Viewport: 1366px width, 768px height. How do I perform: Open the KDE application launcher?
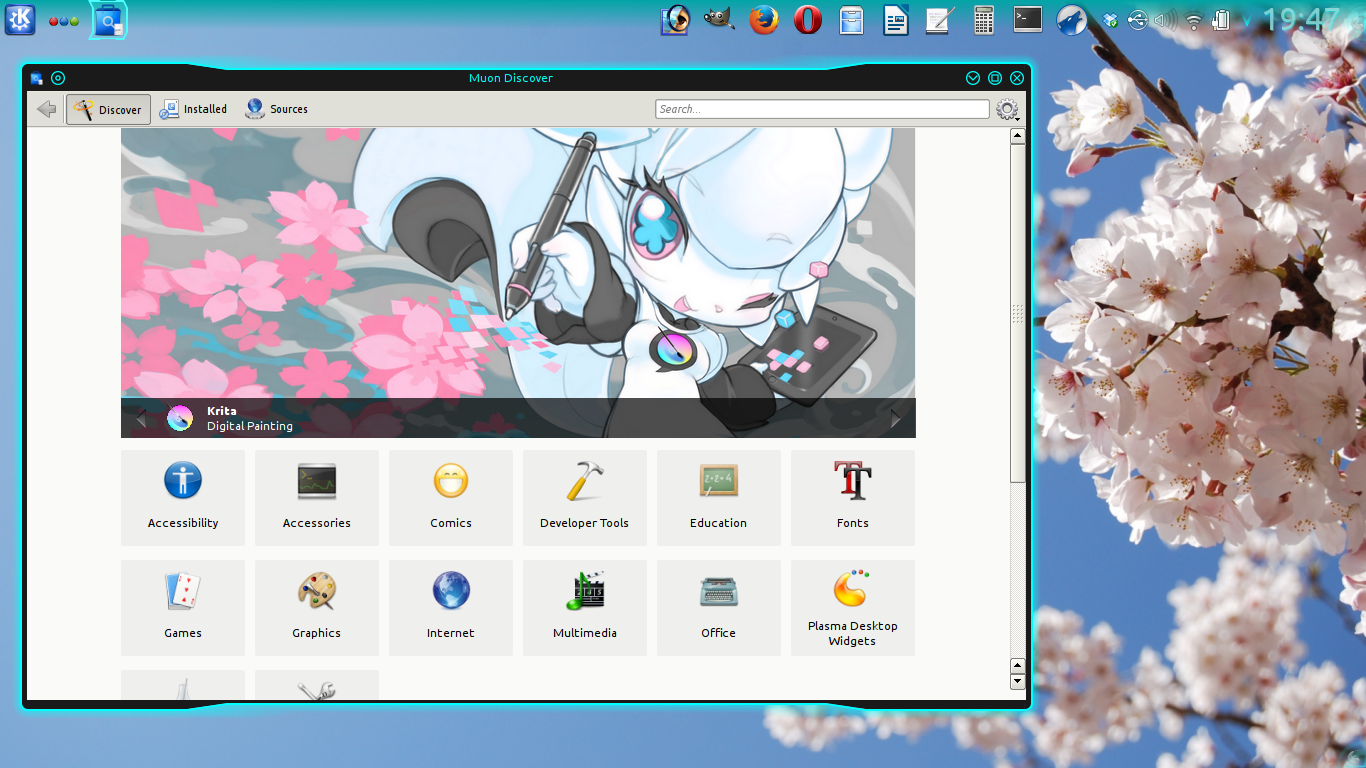(20, 19)
